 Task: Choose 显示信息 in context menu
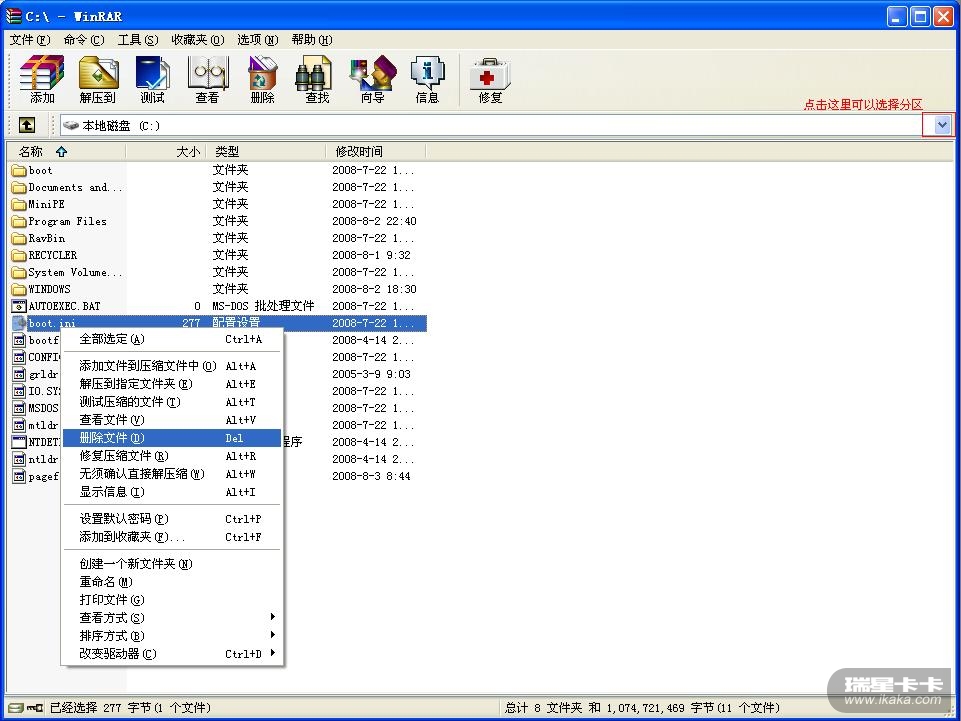pyautogui.click(x=172, y=492)
